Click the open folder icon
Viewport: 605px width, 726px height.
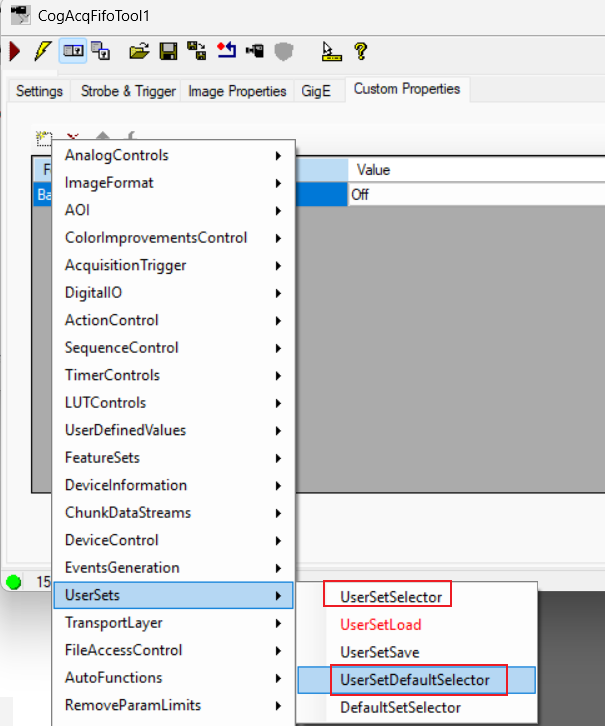point(139,51)
